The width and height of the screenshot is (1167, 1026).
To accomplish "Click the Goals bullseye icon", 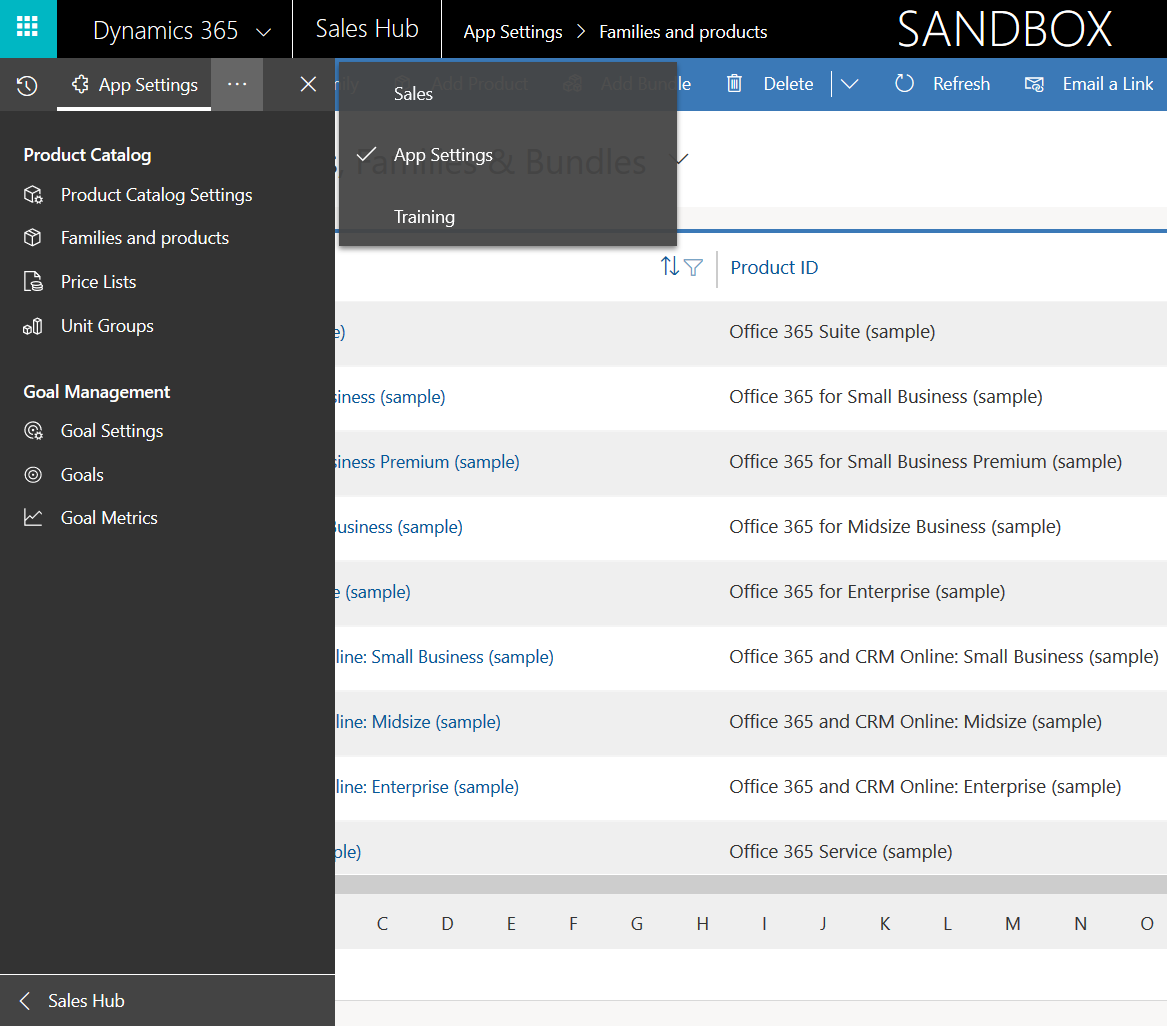I will tap(33, 475).
